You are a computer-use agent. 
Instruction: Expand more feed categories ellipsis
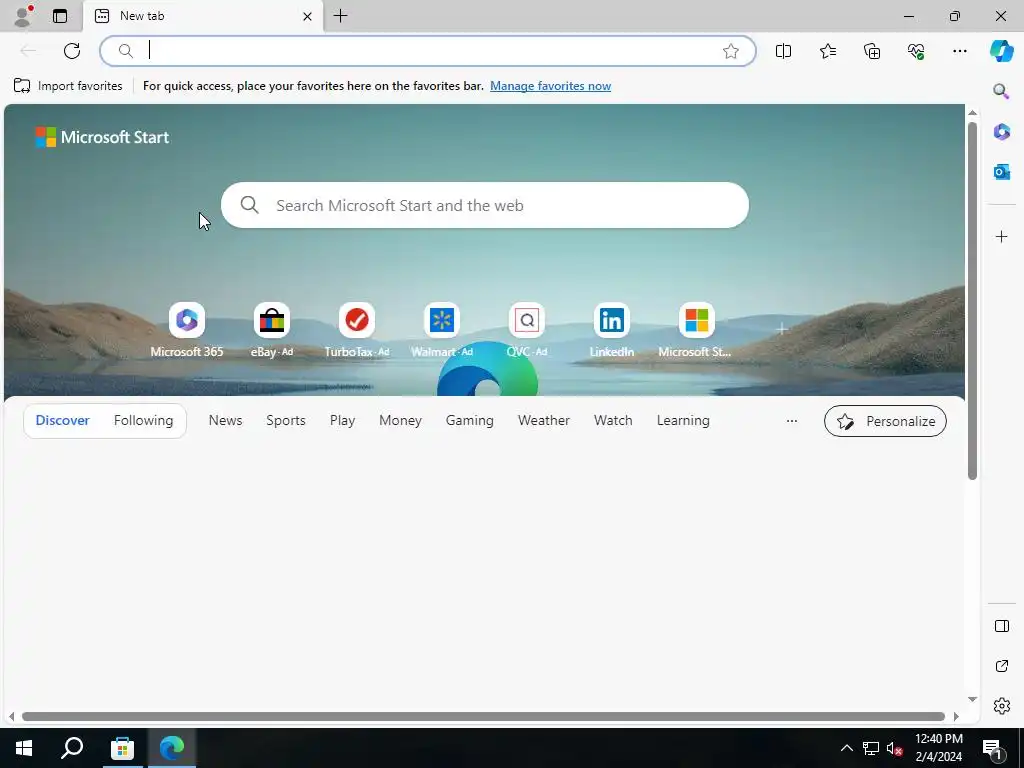tap(792, 421)
